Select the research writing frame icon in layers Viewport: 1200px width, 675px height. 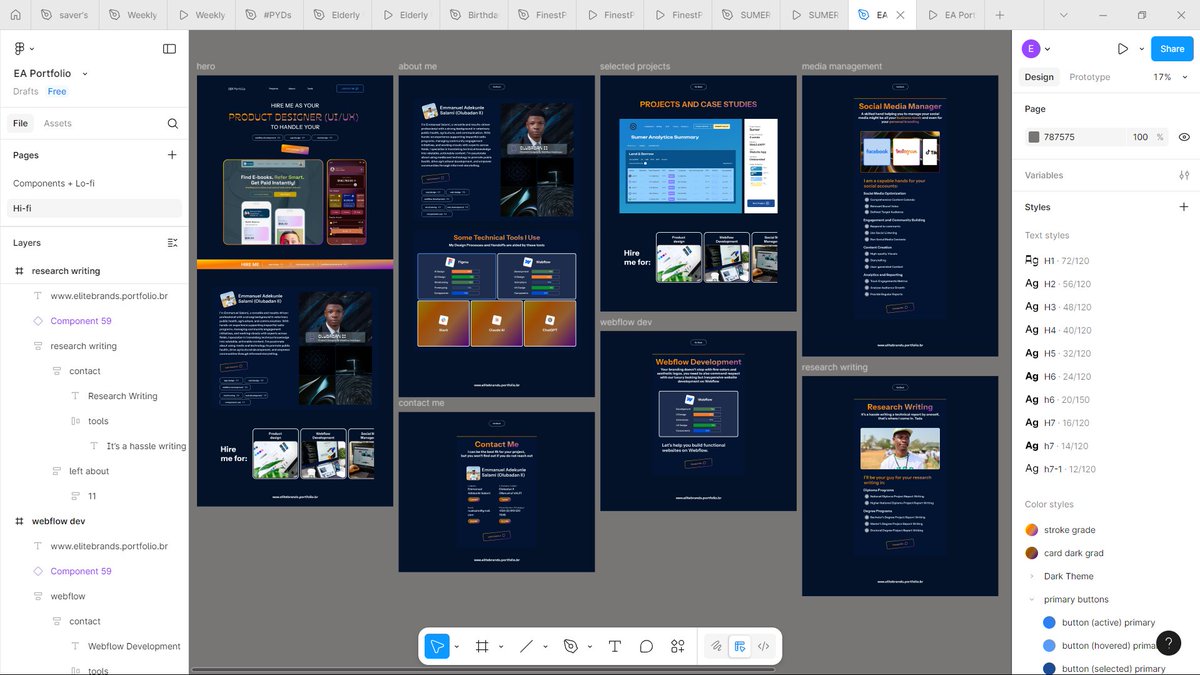pyautogui.click(x=19, y=271)
